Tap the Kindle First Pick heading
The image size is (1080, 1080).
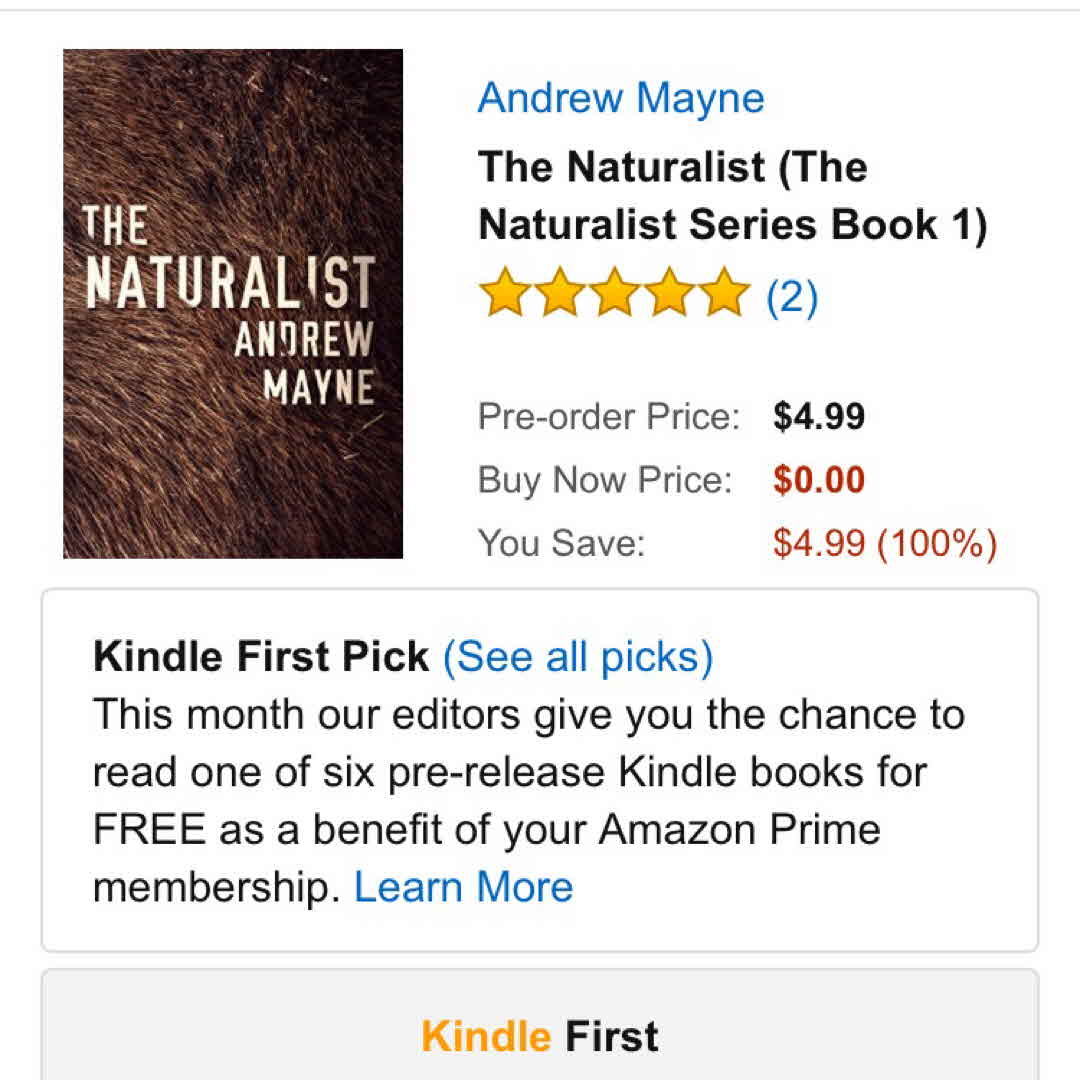tap(261, 657)
